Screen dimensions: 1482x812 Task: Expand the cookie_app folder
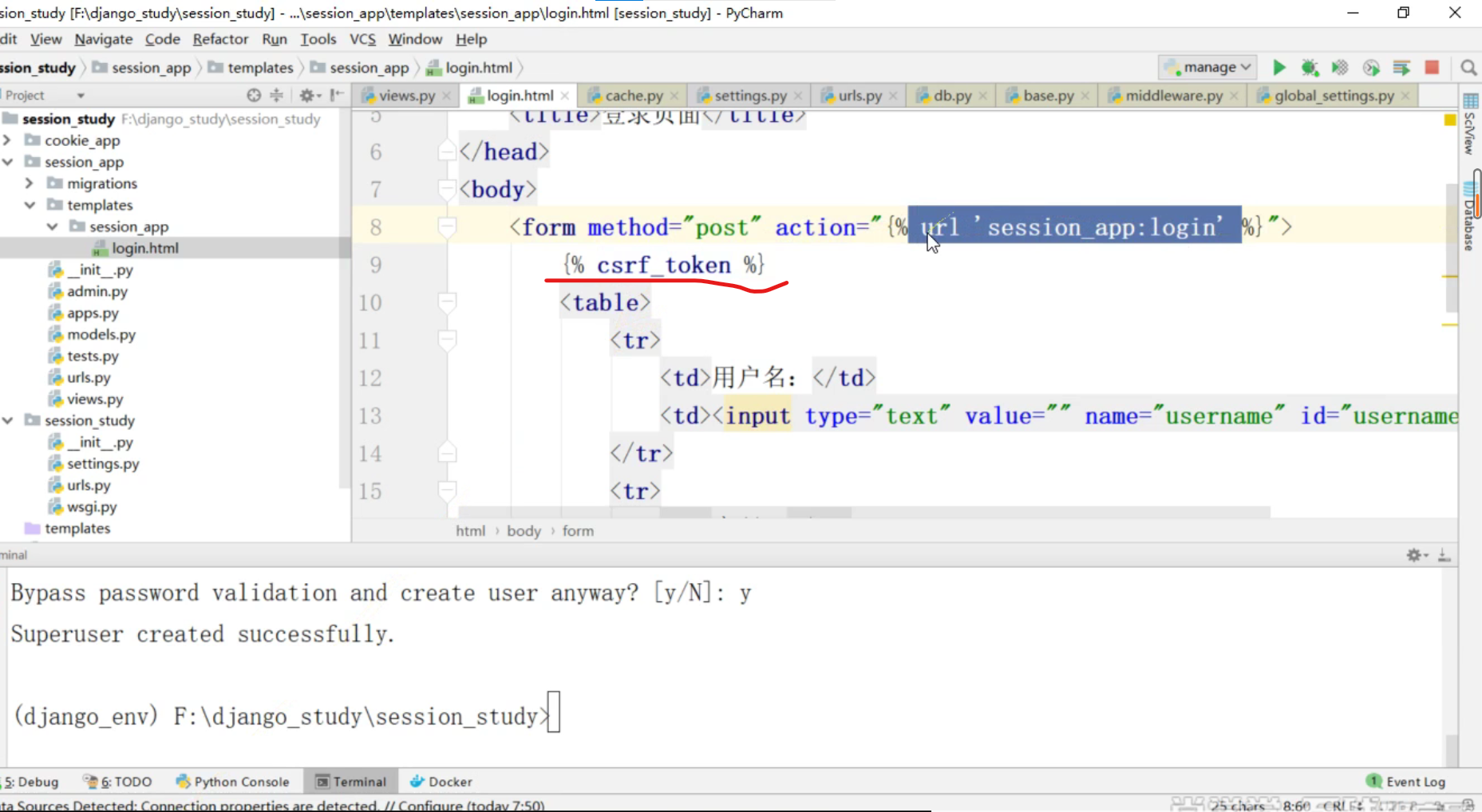click(8, 140)
